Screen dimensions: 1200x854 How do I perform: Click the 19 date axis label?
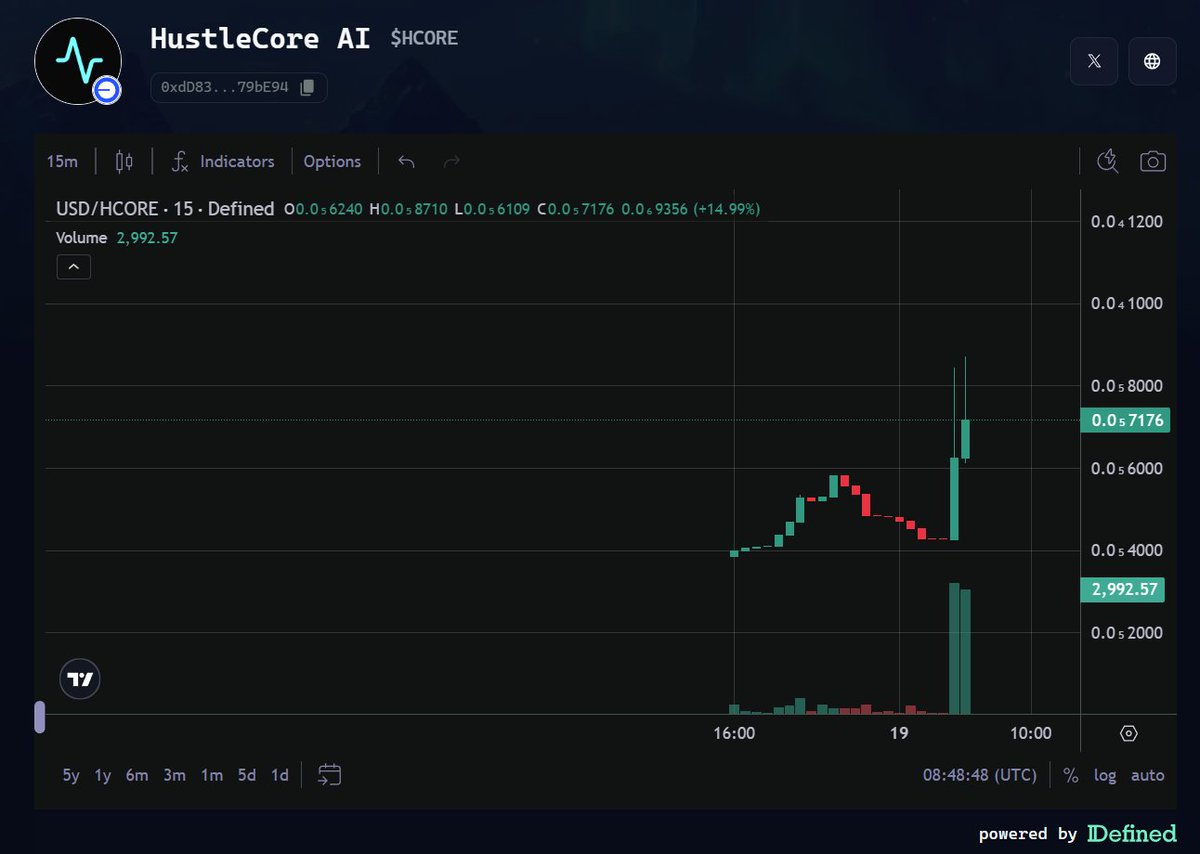tap(899, 733)
